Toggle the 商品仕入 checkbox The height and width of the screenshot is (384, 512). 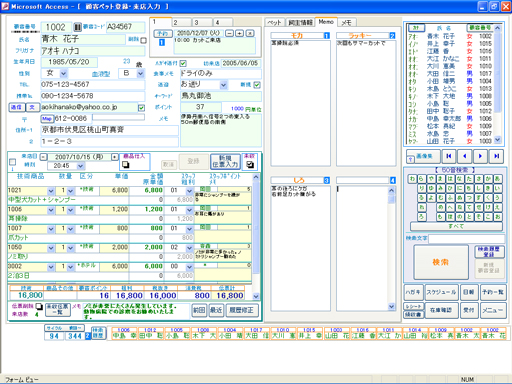[x=126, y=164]
